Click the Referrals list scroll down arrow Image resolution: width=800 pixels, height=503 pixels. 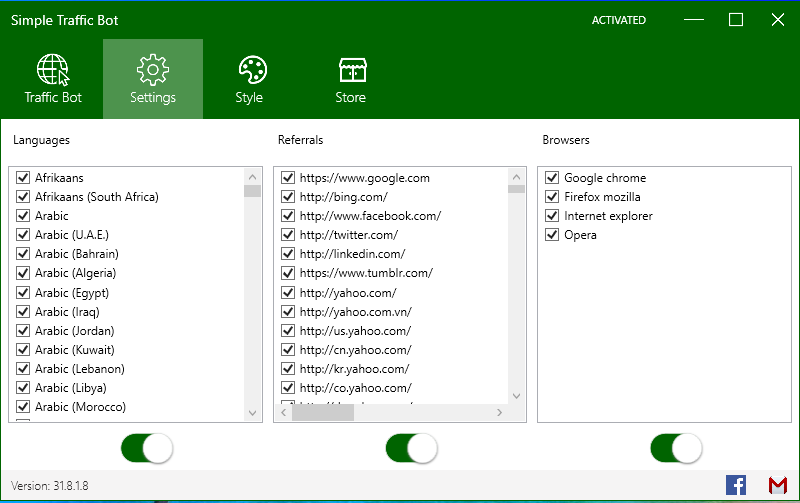click(516, 396)
